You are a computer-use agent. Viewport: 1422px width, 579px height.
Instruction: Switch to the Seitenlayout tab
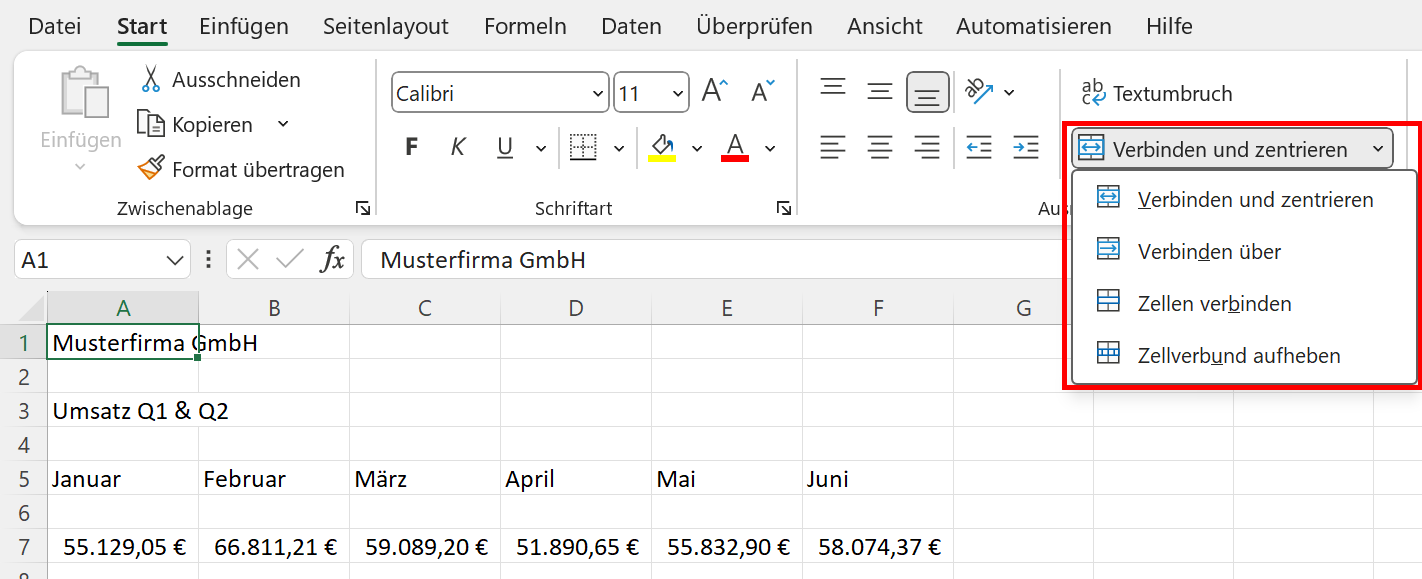click(x=386, y=26)
